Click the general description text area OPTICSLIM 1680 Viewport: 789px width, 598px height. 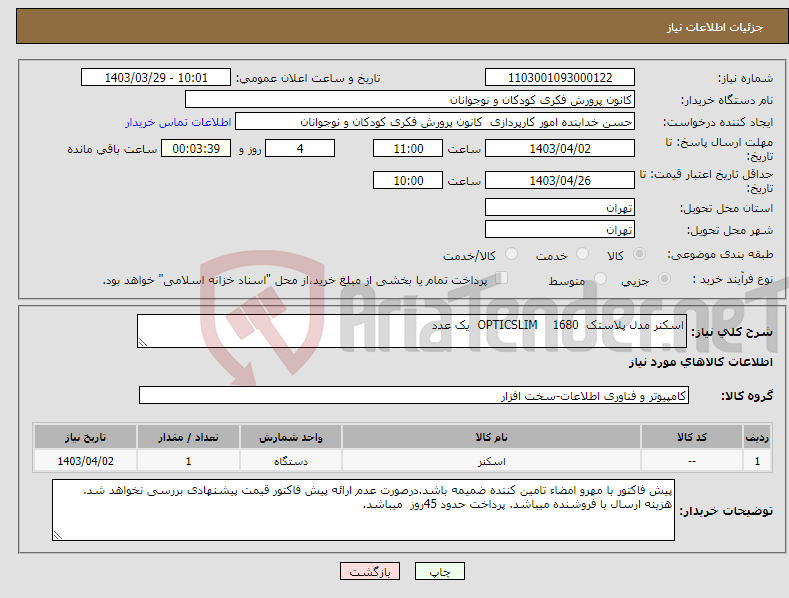click(x=412, y=331)
